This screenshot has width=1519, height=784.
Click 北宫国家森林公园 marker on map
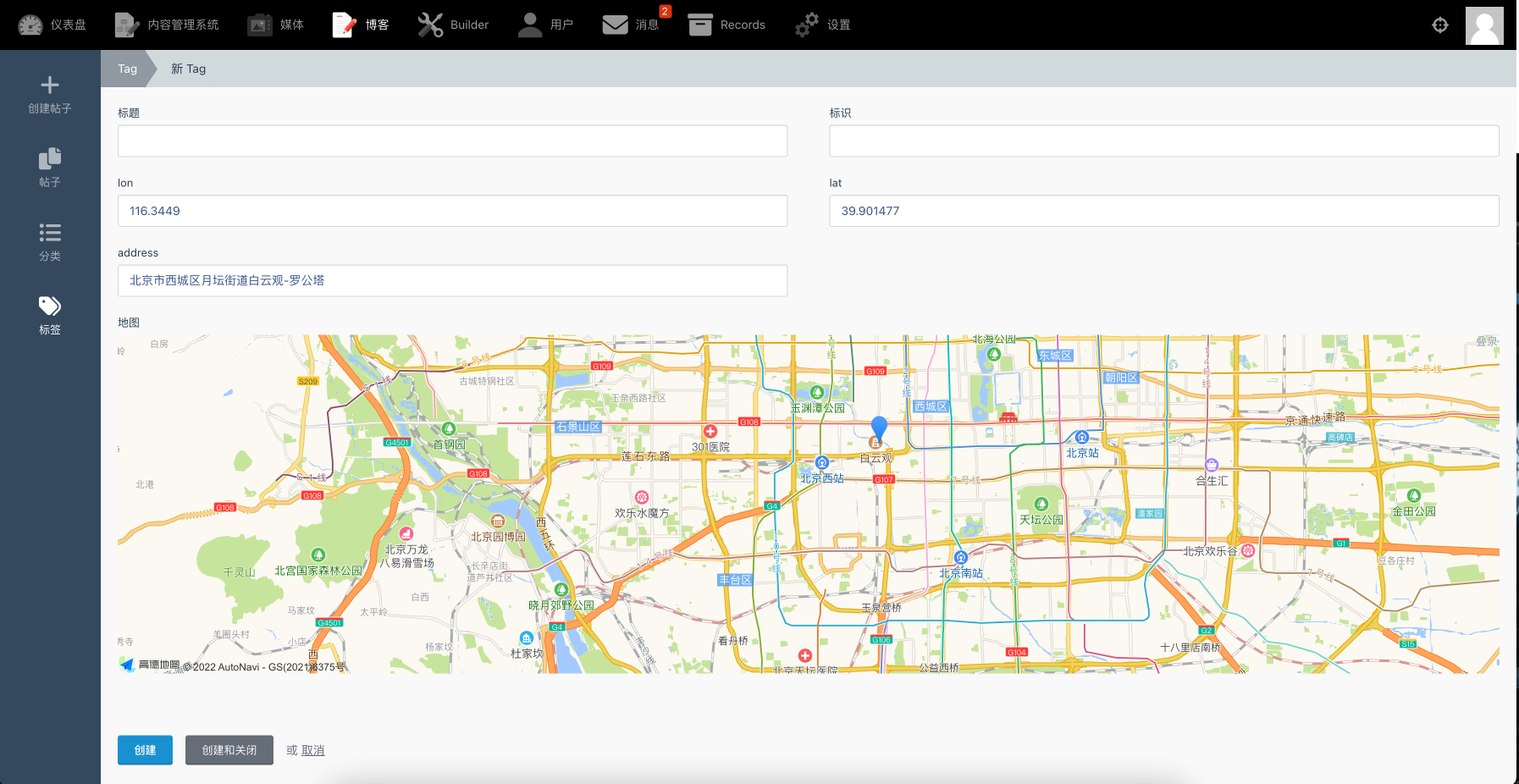coord(318,555)
